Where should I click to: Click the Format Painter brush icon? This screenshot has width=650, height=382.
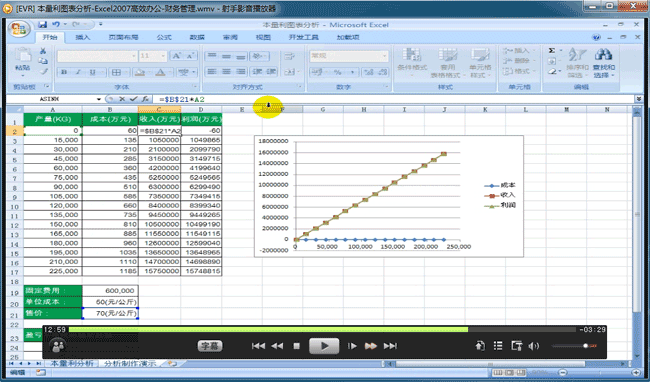(43, 72)
